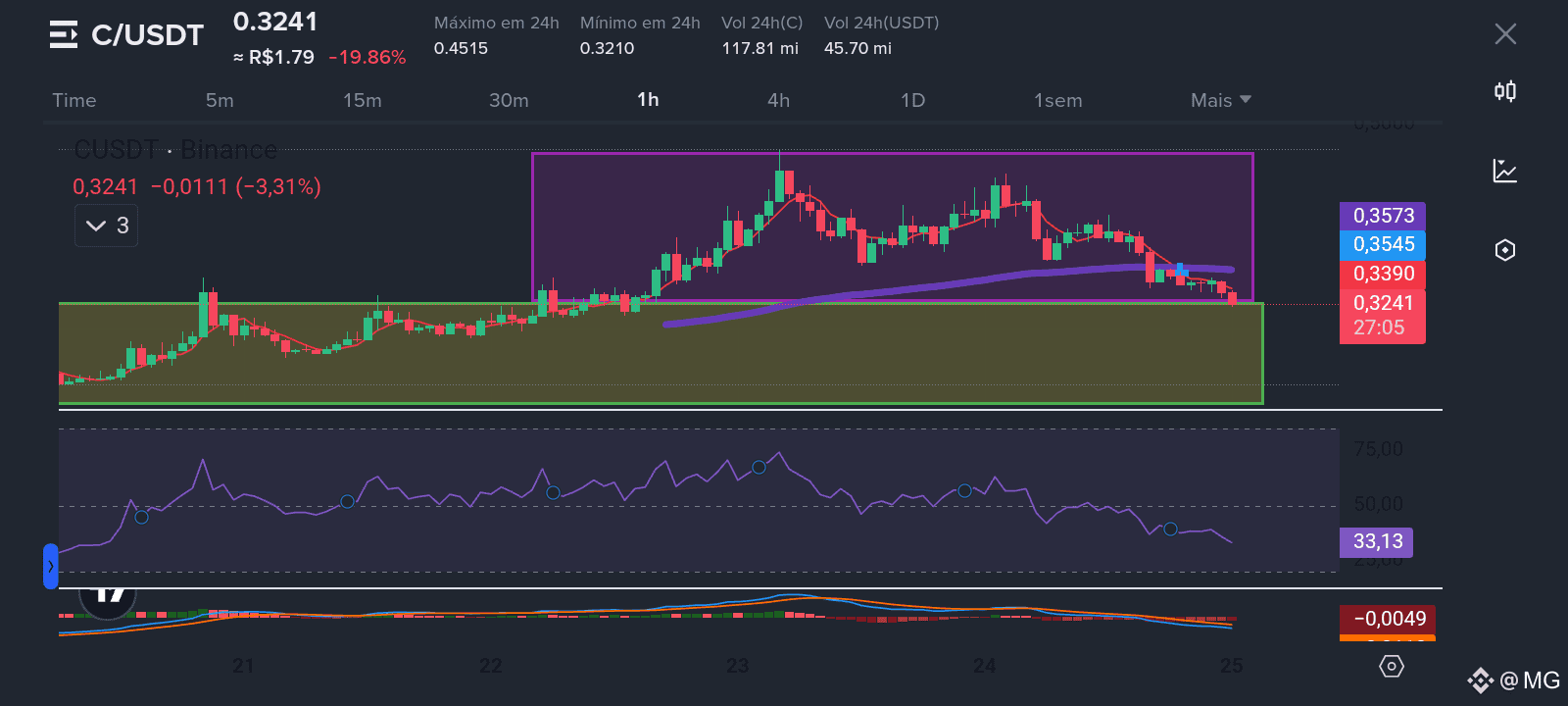Select the 15m interval tab

(x=363, y=100)
